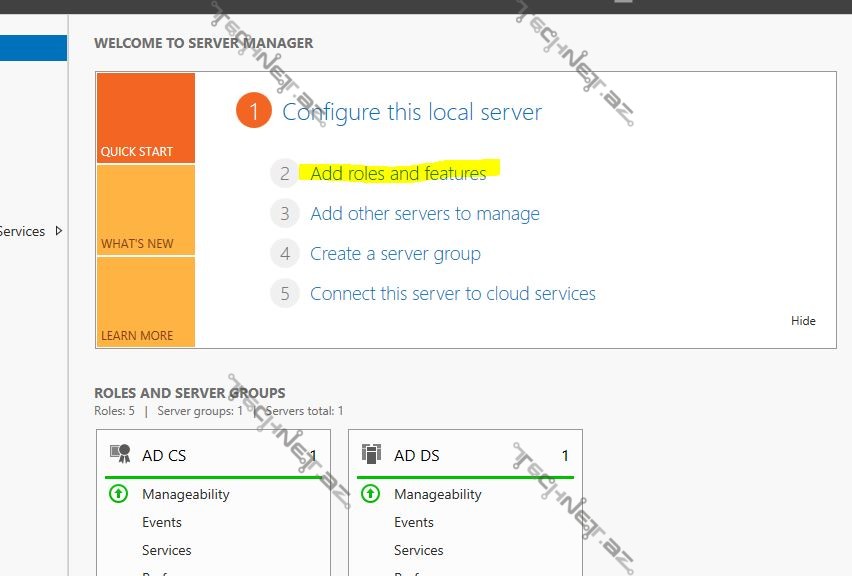Click the step 4 number circle

(x=285, y=254)
